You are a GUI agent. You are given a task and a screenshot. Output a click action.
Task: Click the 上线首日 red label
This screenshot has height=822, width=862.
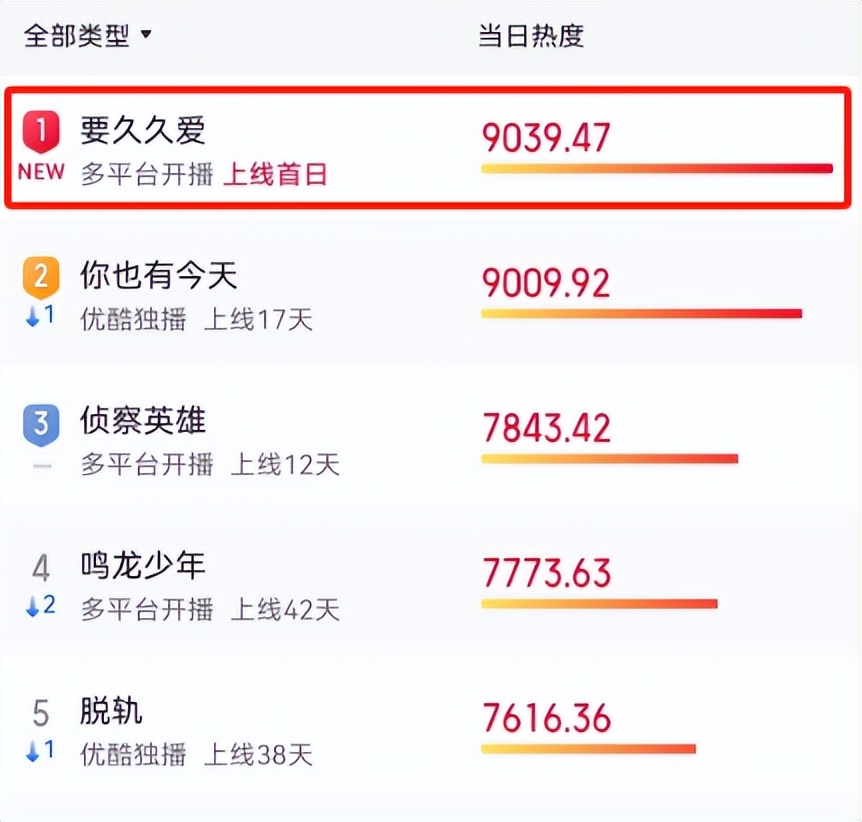275,174
